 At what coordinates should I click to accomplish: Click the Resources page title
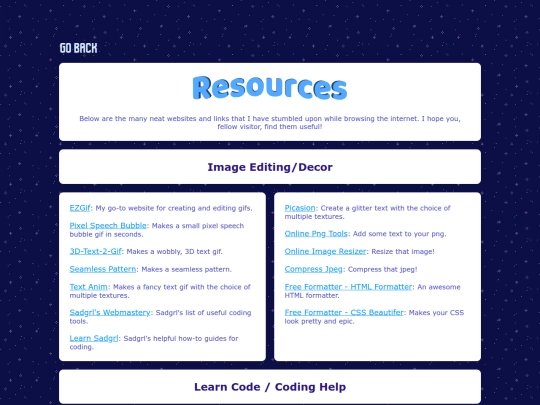click(270, 88)
